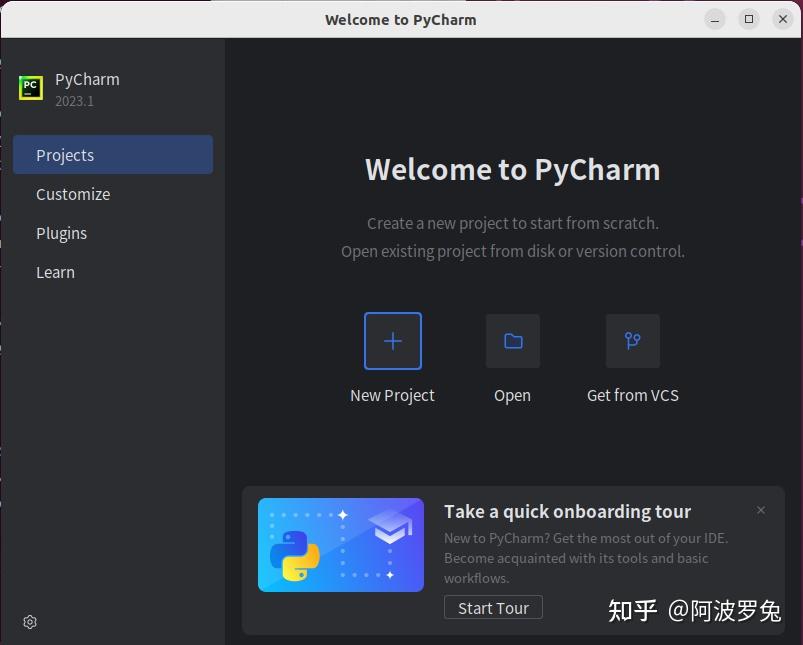The width and height of the screenshot is (803, 645).
Task: Click the PyCharm logo icon
Action: pos(31,88)
